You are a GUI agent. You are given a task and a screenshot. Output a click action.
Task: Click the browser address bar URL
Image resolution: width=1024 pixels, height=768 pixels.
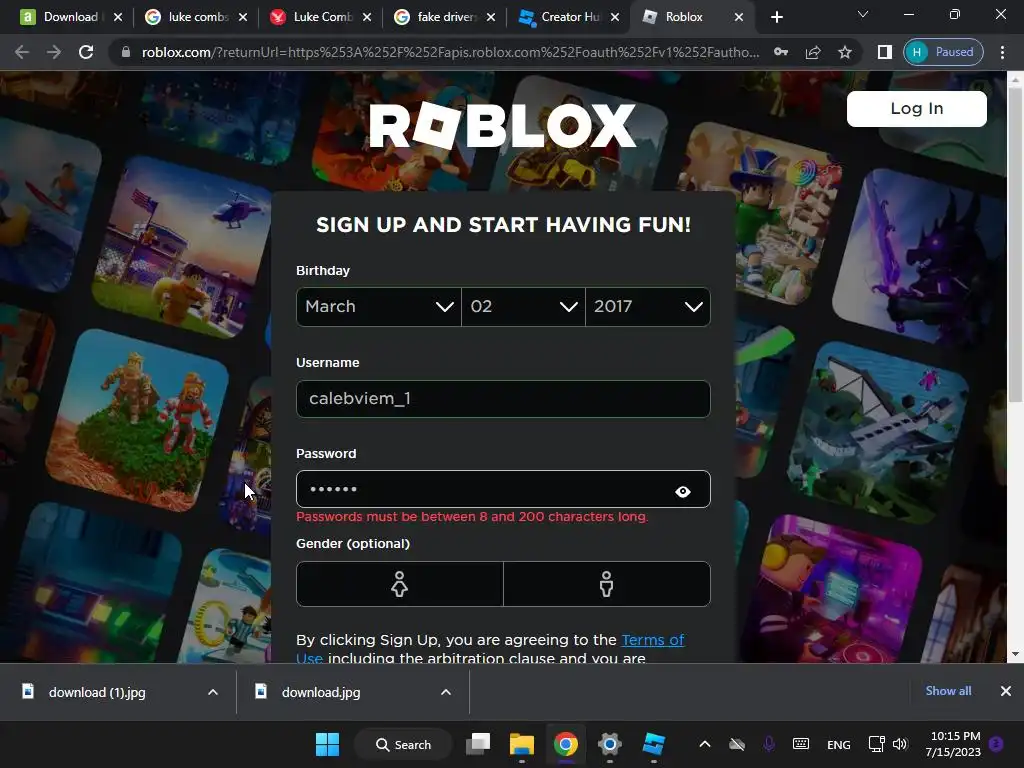pos(451,52)
